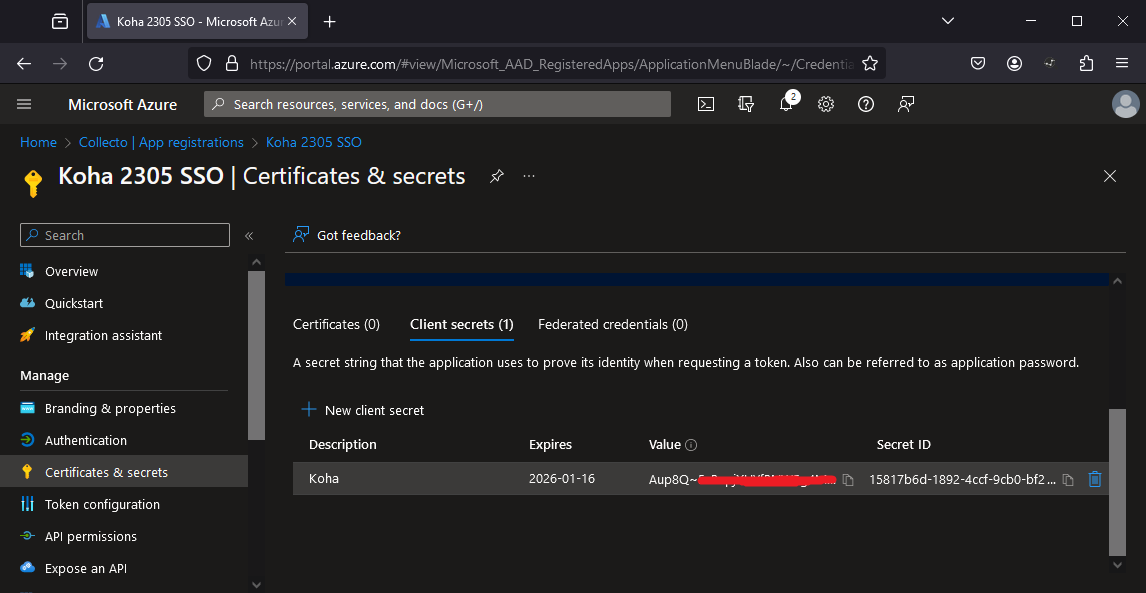Show info tooltip for Value column
This screenshot has width=1146, height=593.
[x=691, y=445]
